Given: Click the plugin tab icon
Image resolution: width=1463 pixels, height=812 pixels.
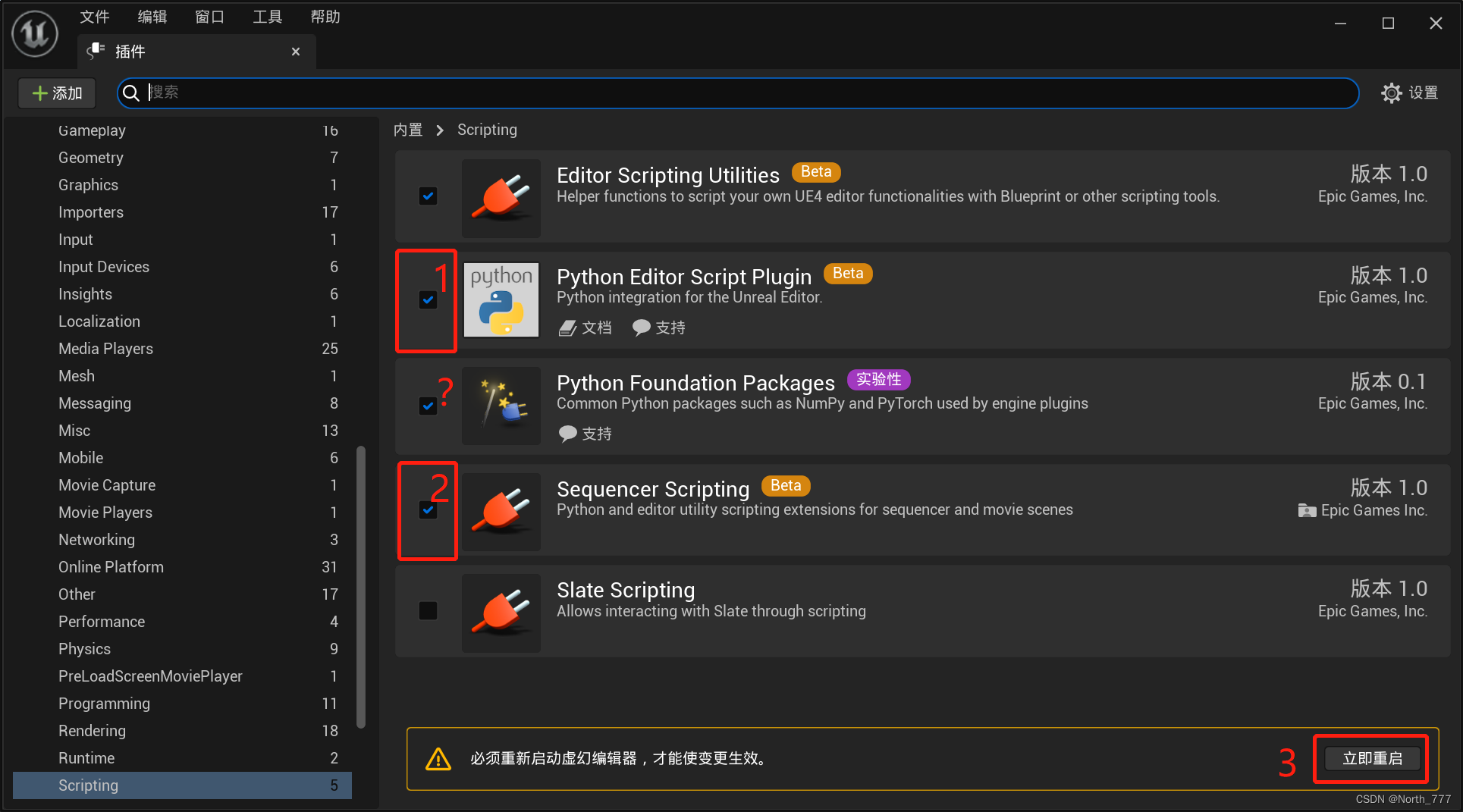Looking at the screenshot, I should 96,51.
